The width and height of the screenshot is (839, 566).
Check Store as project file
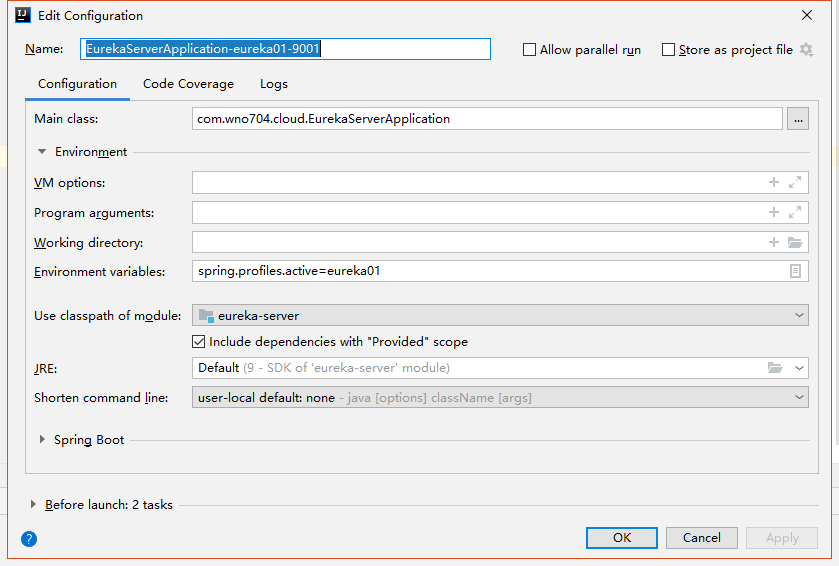669,50
